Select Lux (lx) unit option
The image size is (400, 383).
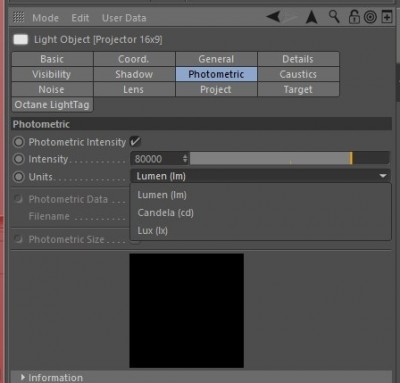coord(152,231)
